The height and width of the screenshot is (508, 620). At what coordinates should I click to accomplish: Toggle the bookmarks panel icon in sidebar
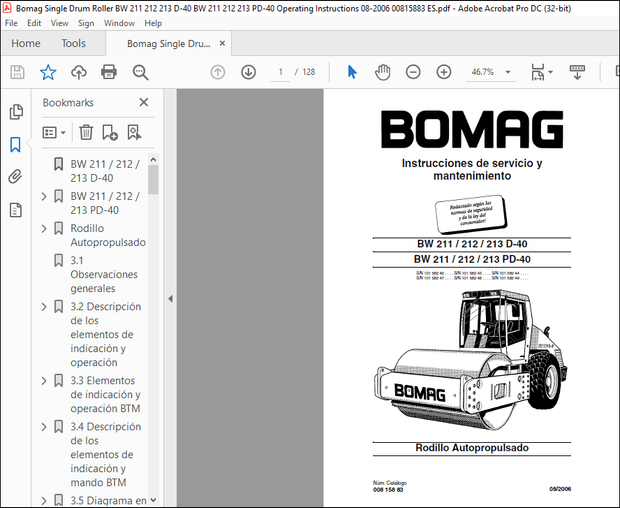(15, 145)
